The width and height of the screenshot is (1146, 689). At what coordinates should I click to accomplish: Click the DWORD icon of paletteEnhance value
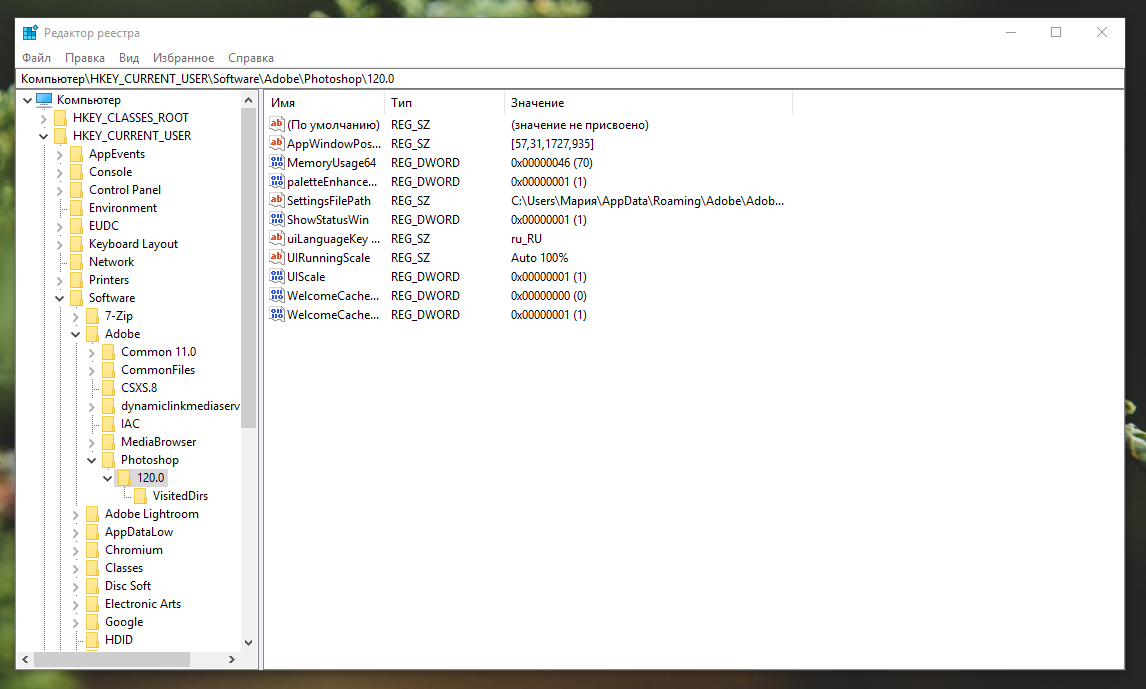click(276, 181)
